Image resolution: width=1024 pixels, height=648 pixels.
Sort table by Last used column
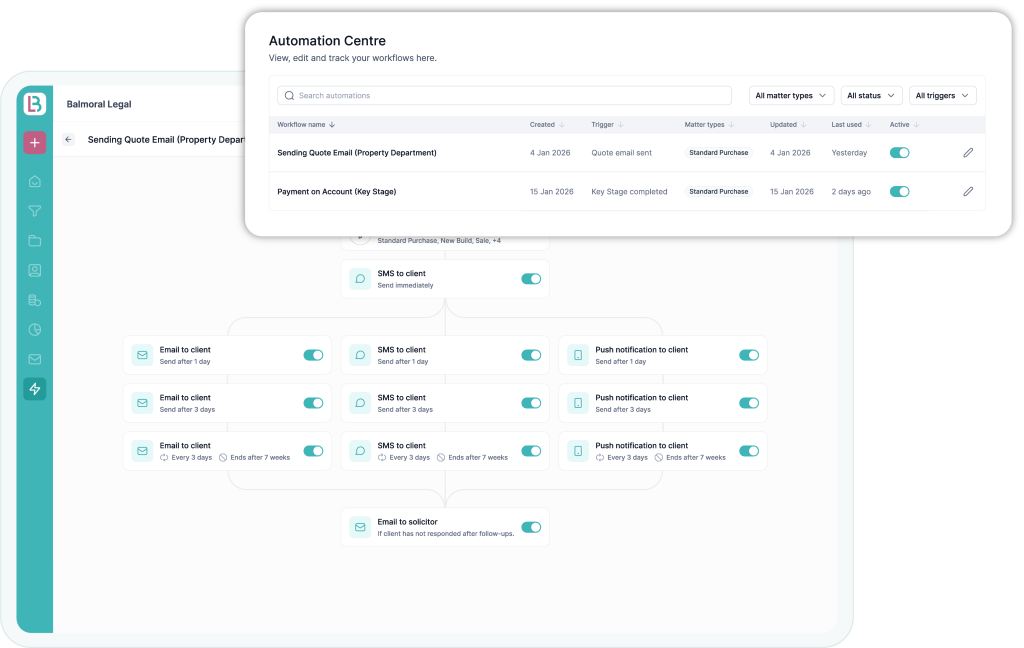[850, 125]
